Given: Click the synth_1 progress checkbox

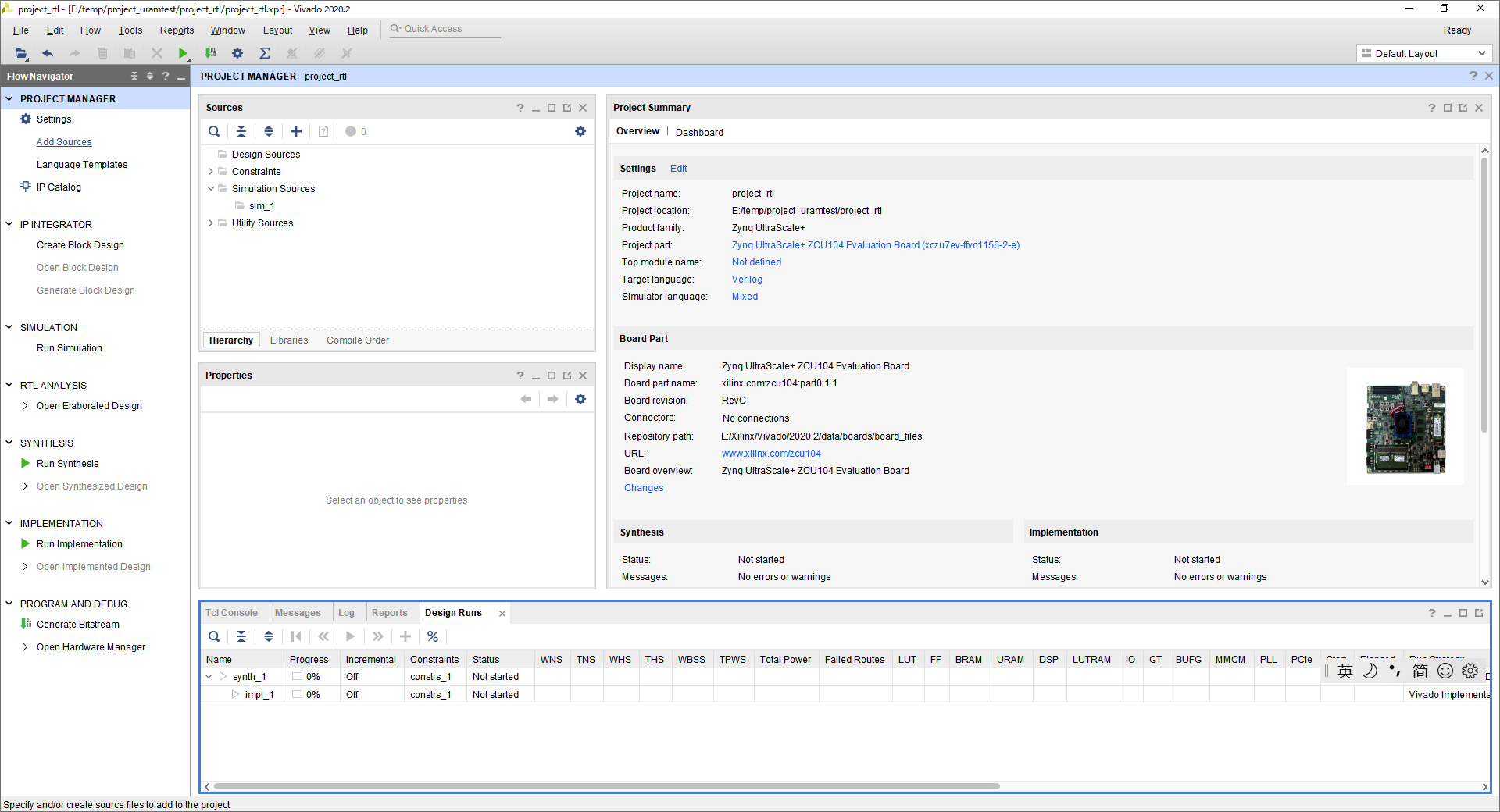Looking at the screenshot, I should coord(298,677).
